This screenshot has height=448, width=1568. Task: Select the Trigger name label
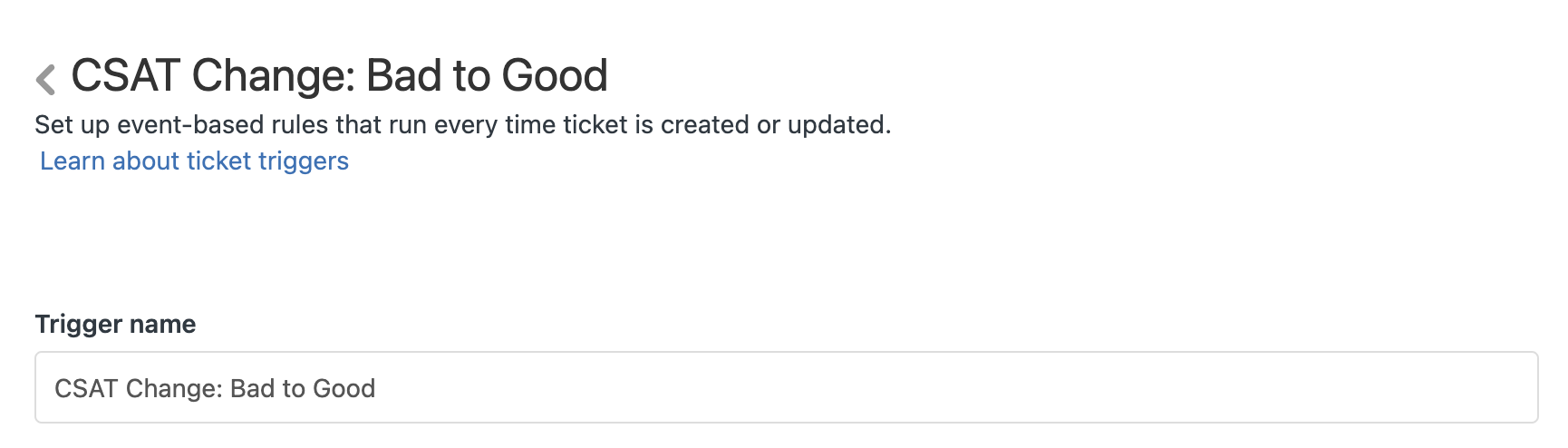point(115,324)
